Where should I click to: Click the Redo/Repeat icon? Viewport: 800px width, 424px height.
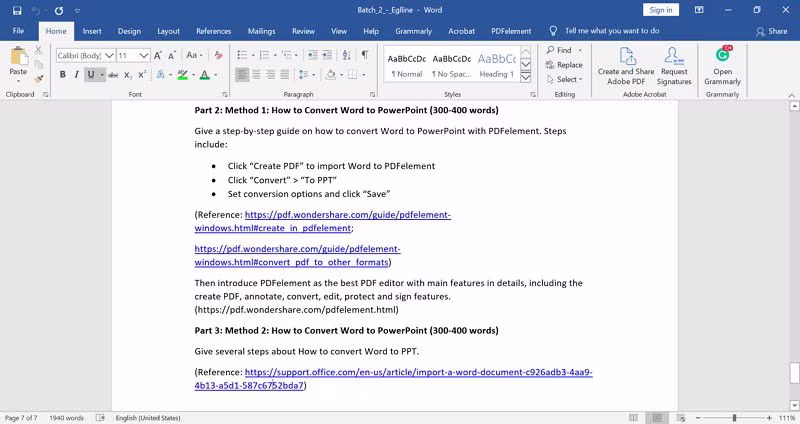[x=59, y=10]
